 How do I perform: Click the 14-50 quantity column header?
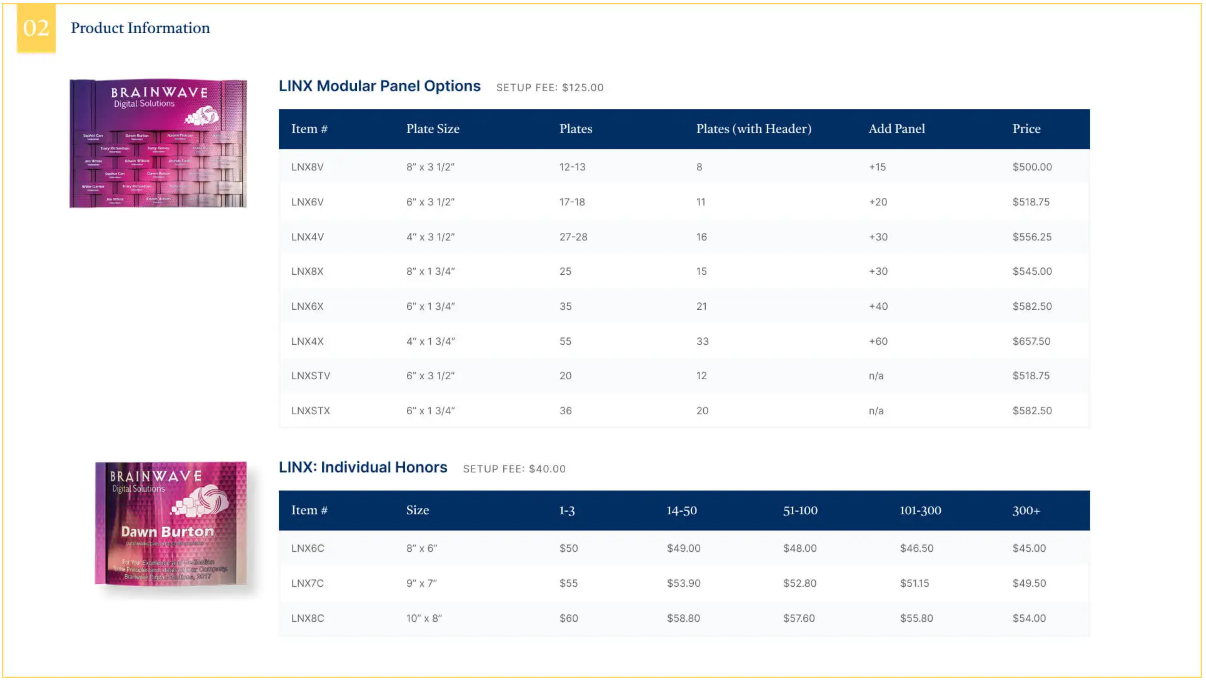pos(681,511)
